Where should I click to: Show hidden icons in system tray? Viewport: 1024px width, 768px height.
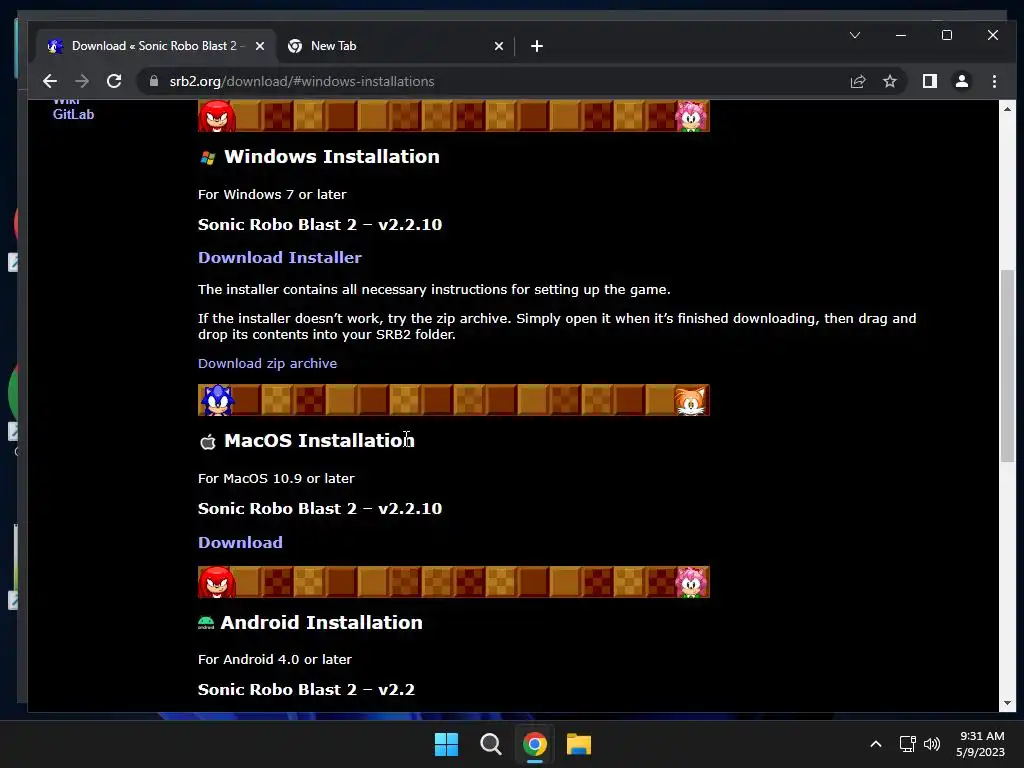[876, 744]
